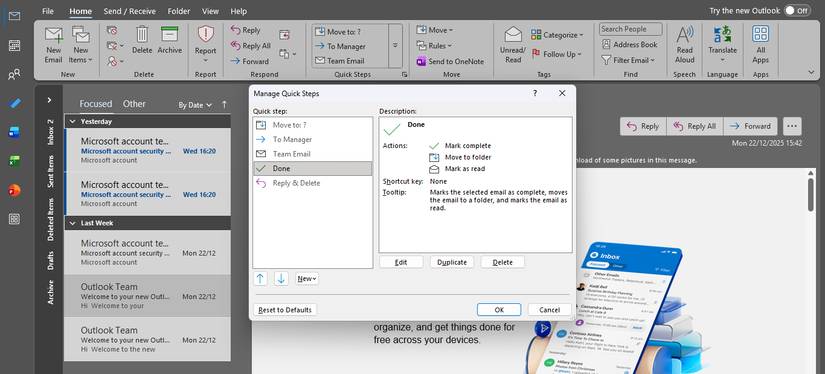Screen dimensions: 825x374
Task: Click the dialog help question mark
Action: 535,93
